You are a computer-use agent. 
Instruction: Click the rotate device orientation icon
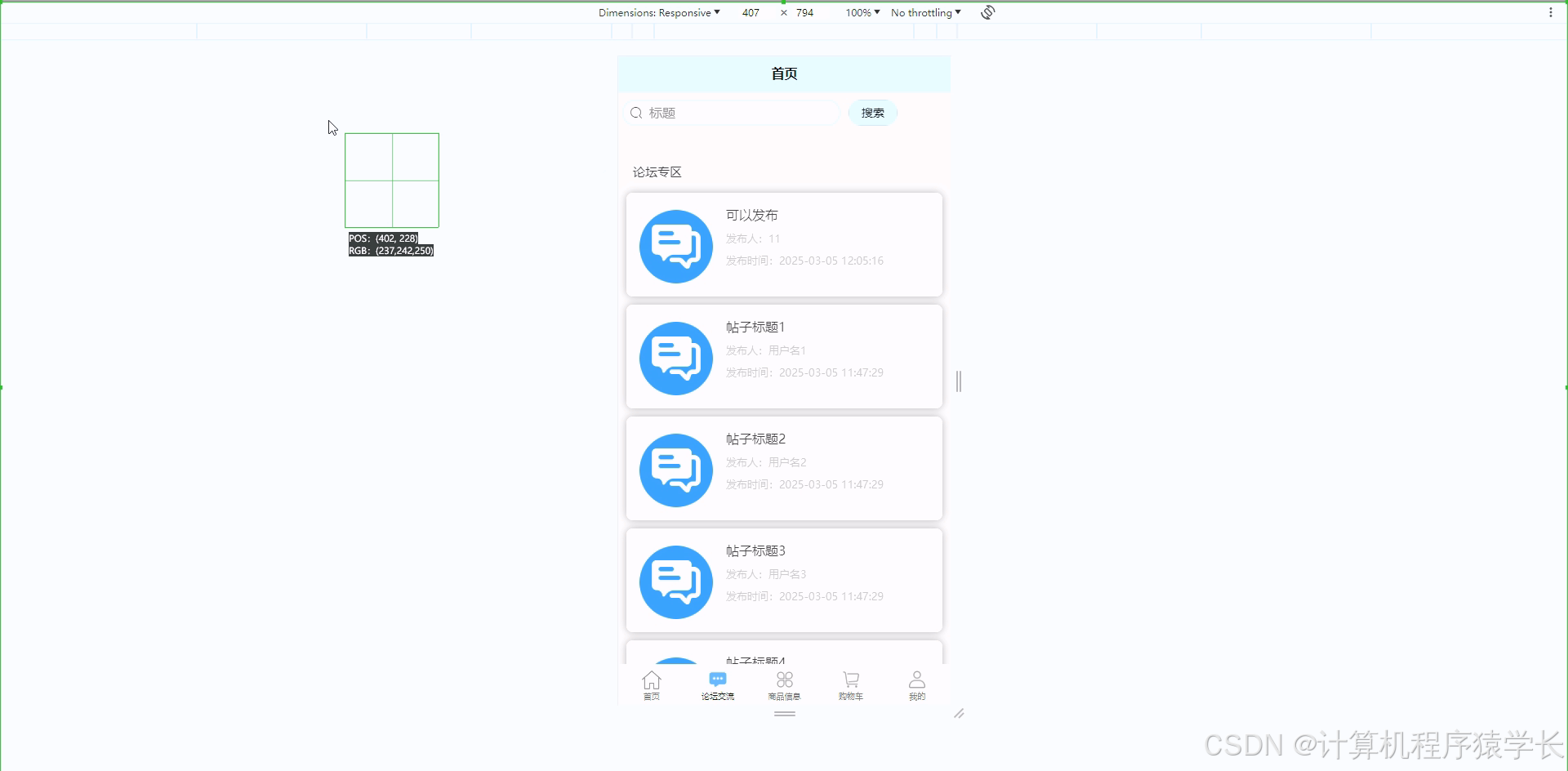coord(987,12)
